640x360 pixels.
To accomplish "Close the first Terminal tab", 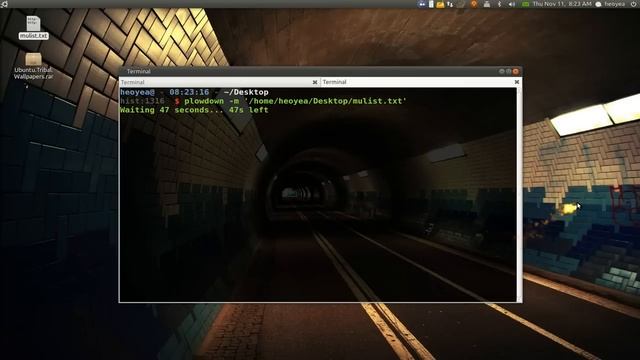I will pyautogui.click(x=315, y=82).
